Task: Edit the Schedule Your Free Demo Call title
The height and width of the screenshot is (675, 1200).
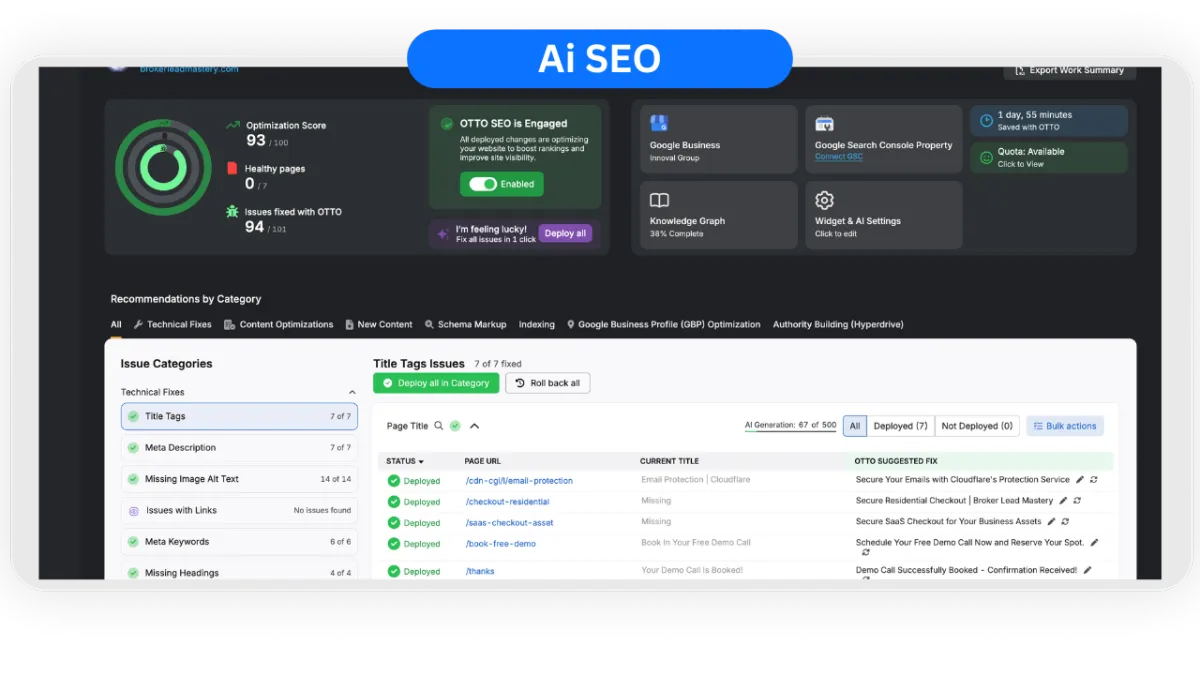Action: coord(1094,542)
